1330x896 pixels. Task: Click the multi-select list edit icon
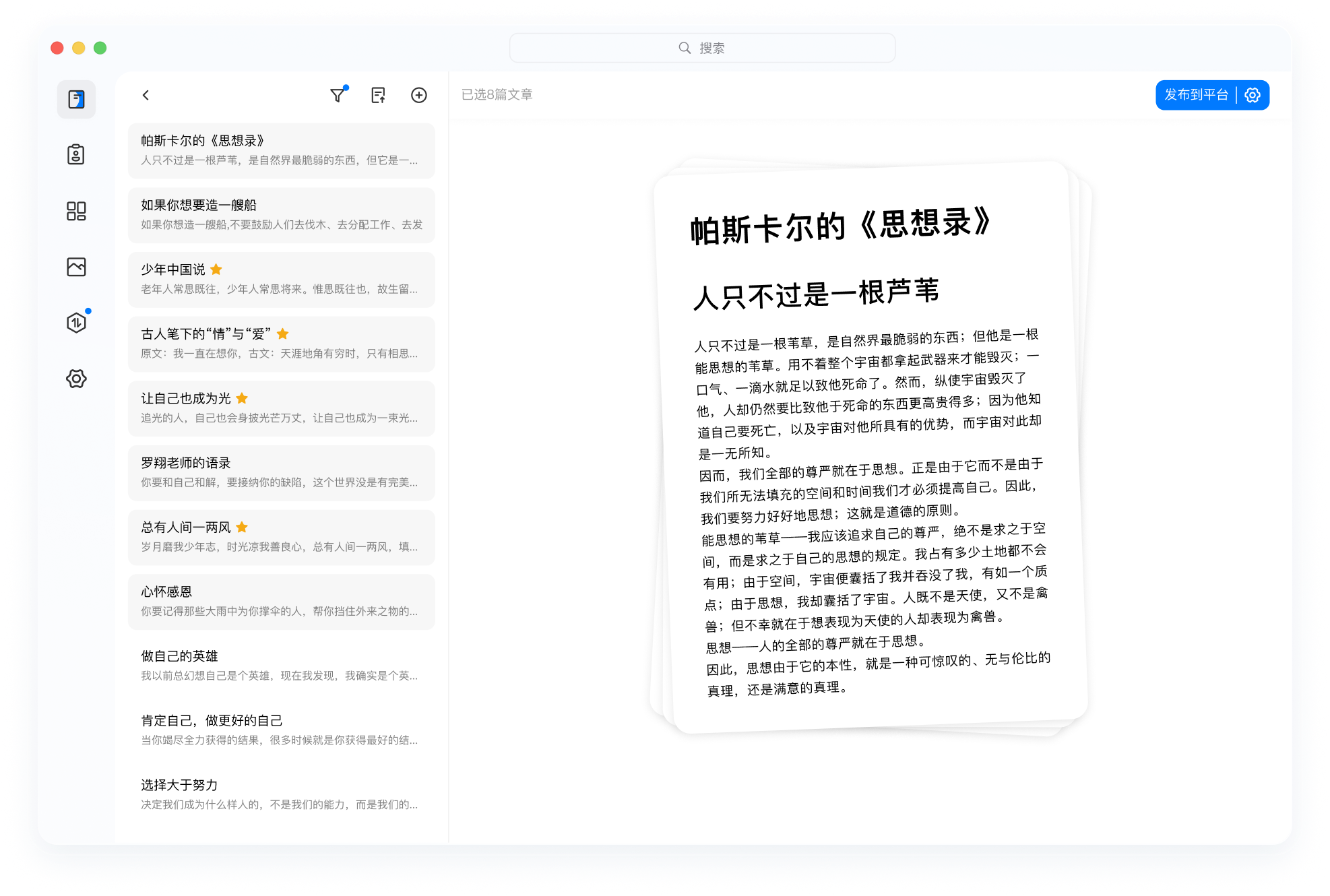(378, 95)
